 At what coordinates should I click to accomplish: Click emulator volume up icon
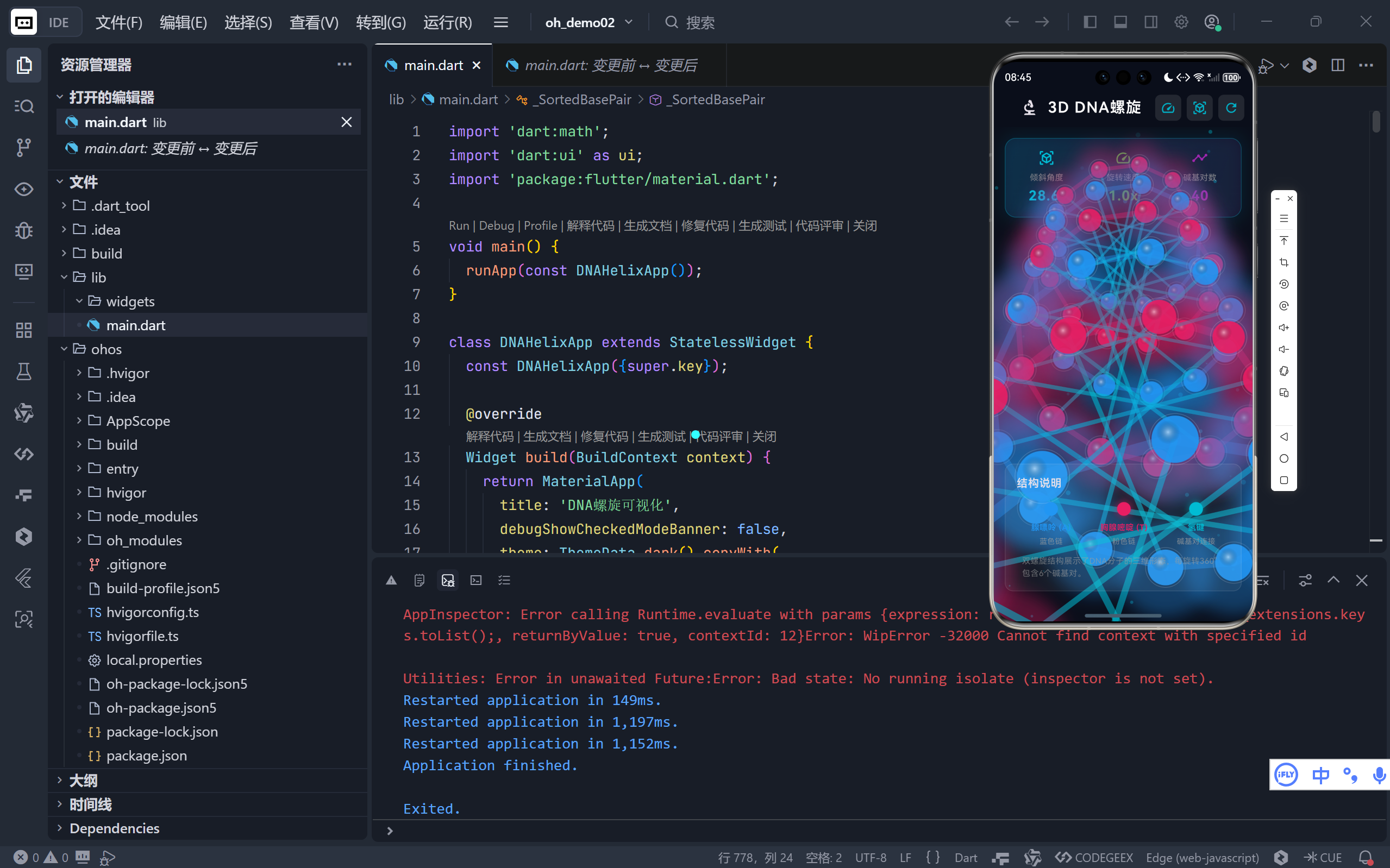(1284, 328)
